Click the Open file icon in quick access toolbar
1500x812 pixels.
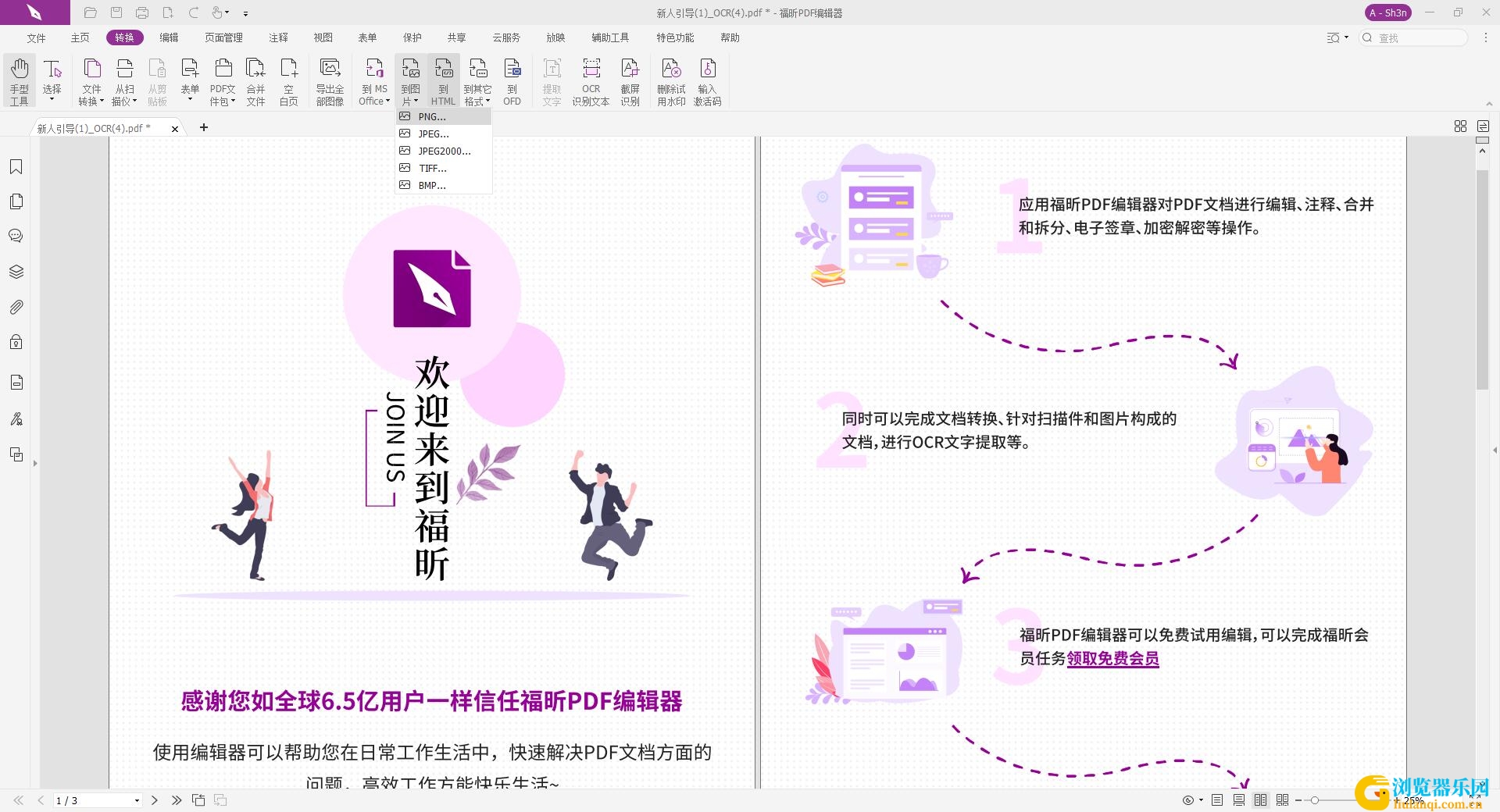[91, 12]
